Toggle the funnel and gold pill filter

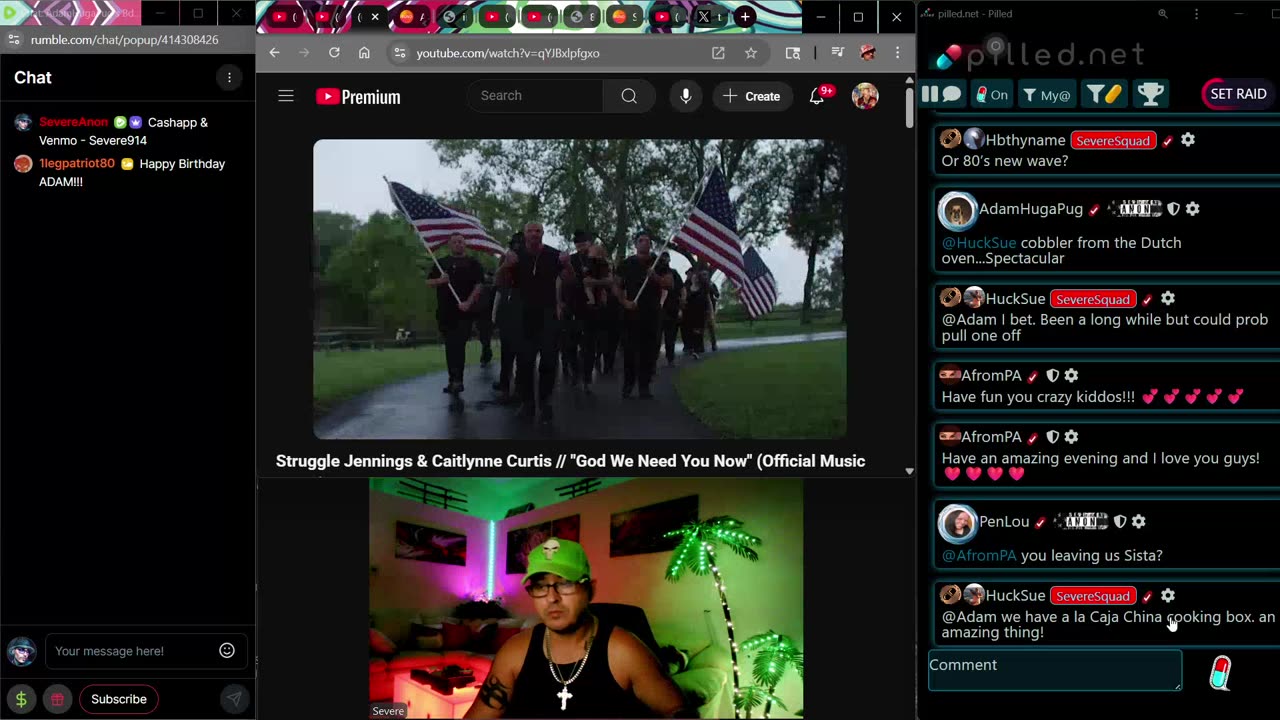click(1104, 95)
